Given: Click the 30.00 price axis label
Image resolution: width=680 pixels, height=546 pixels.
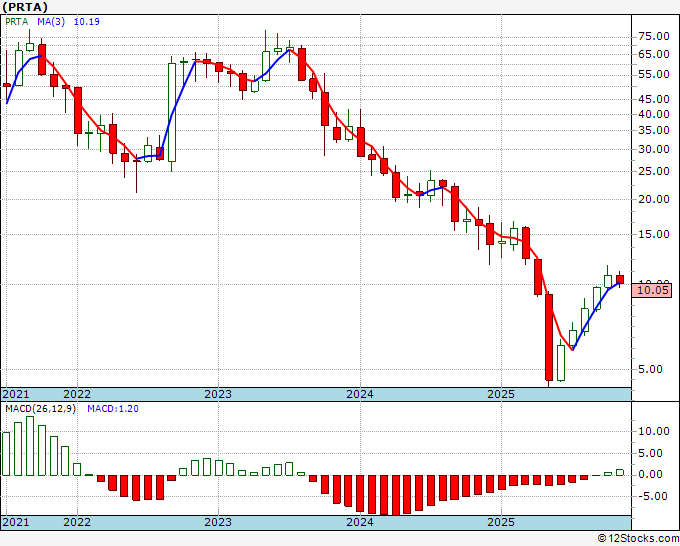Looking at the screenshot, I should [654, 149].
